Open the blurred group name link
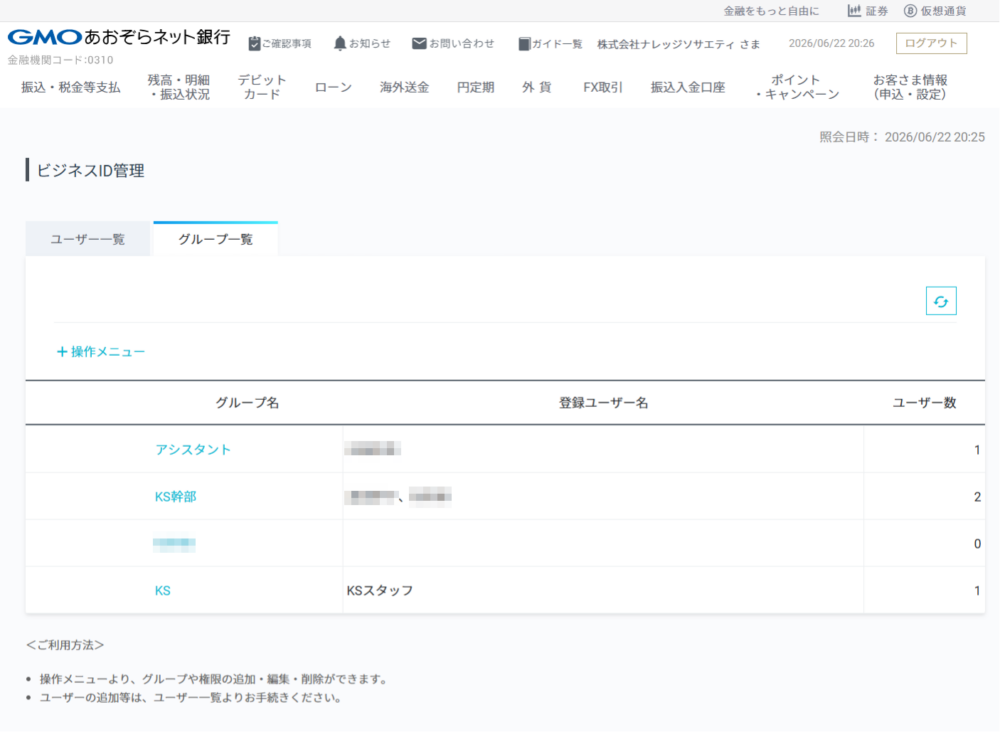The image size is (1000, 732). [174, 543]
